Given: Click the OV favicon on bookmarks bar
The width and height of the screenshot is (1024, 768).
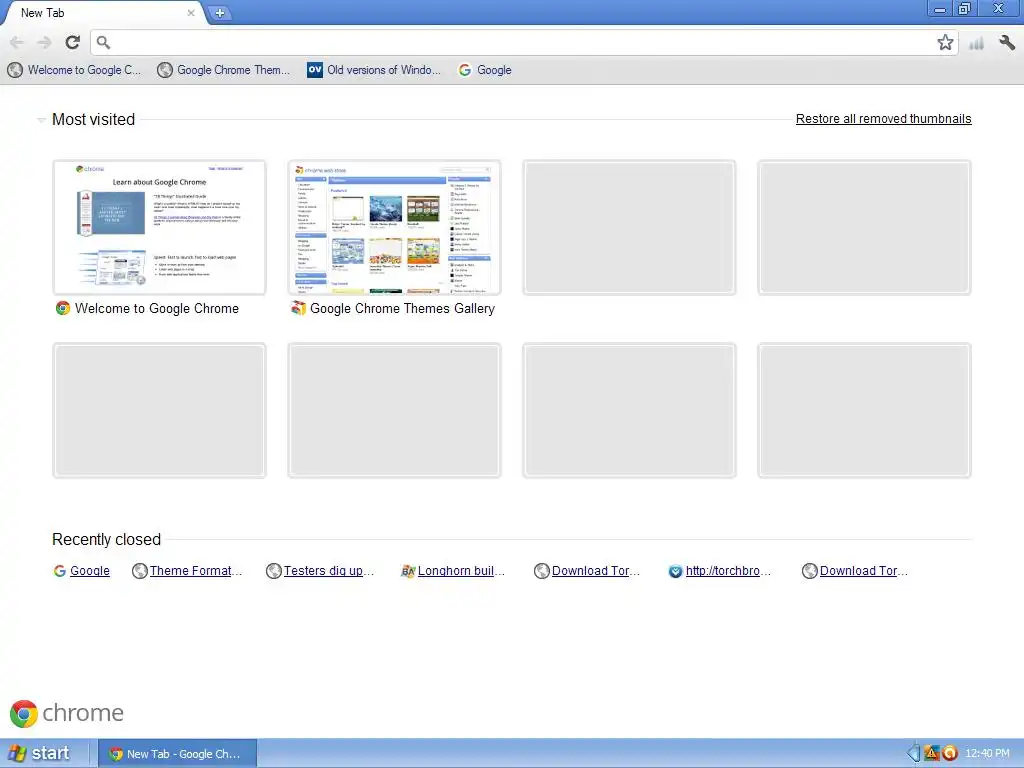Looking at the screenshot, I should pyautogui.click(x=315, y=70).
